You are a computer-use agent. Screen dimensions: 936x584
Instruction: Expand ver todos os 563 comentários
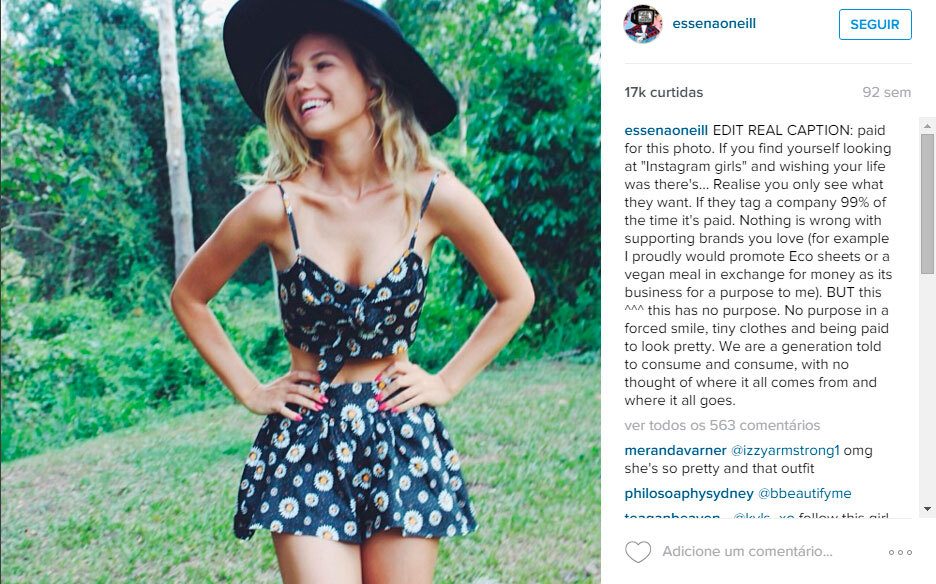click(x=722, y=425)
